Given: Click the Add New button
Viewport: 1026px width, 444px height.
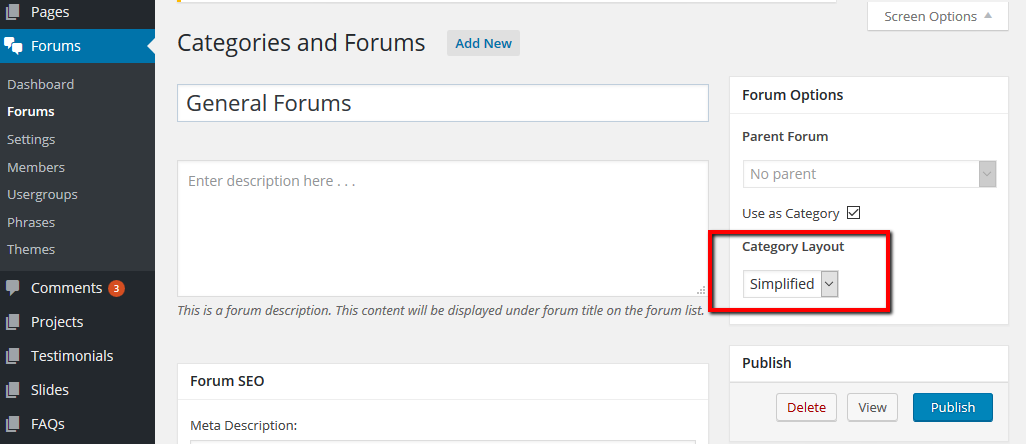Looking at the screenshot, I should [x=483, y=43].
